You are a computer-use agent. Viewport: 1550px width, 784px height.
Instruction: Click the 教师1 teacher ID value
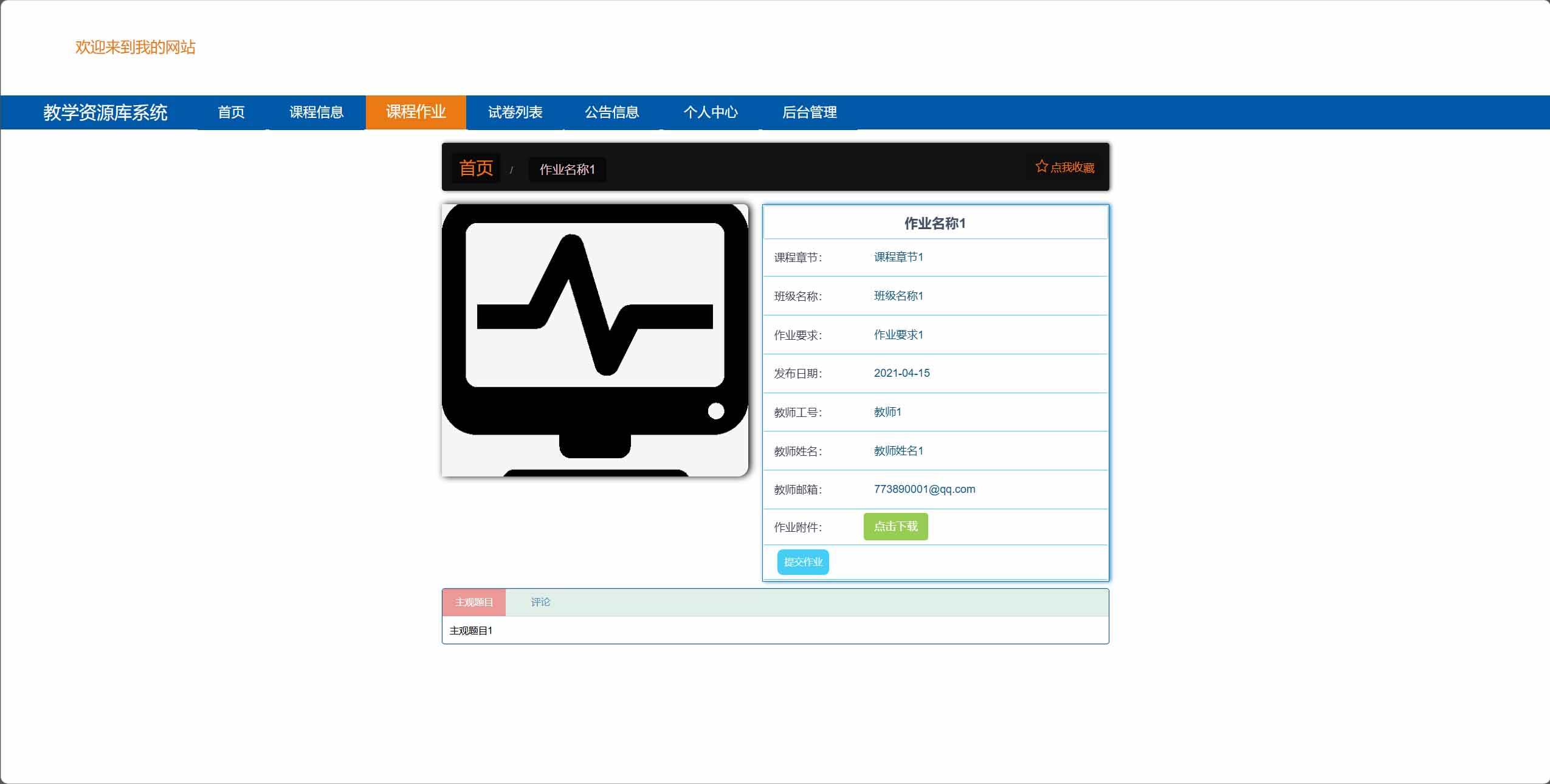[x=887, y=412]
